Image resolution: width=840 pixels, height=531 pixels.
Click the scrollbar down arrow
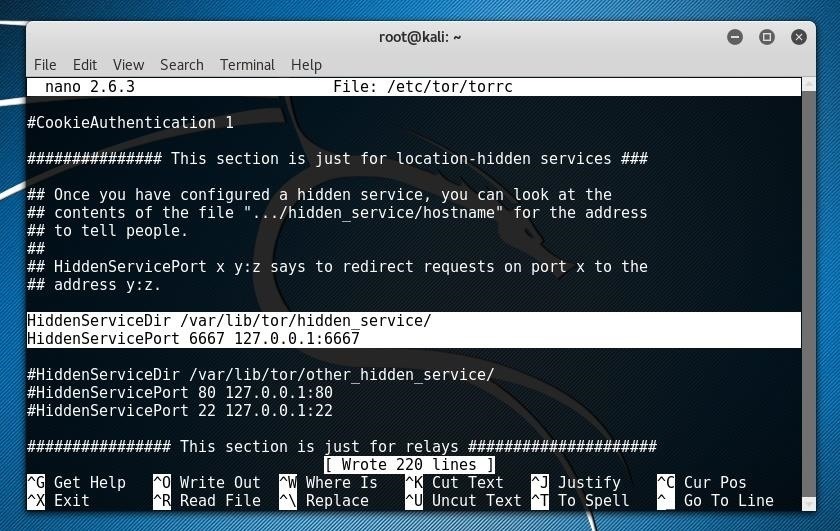809,504
